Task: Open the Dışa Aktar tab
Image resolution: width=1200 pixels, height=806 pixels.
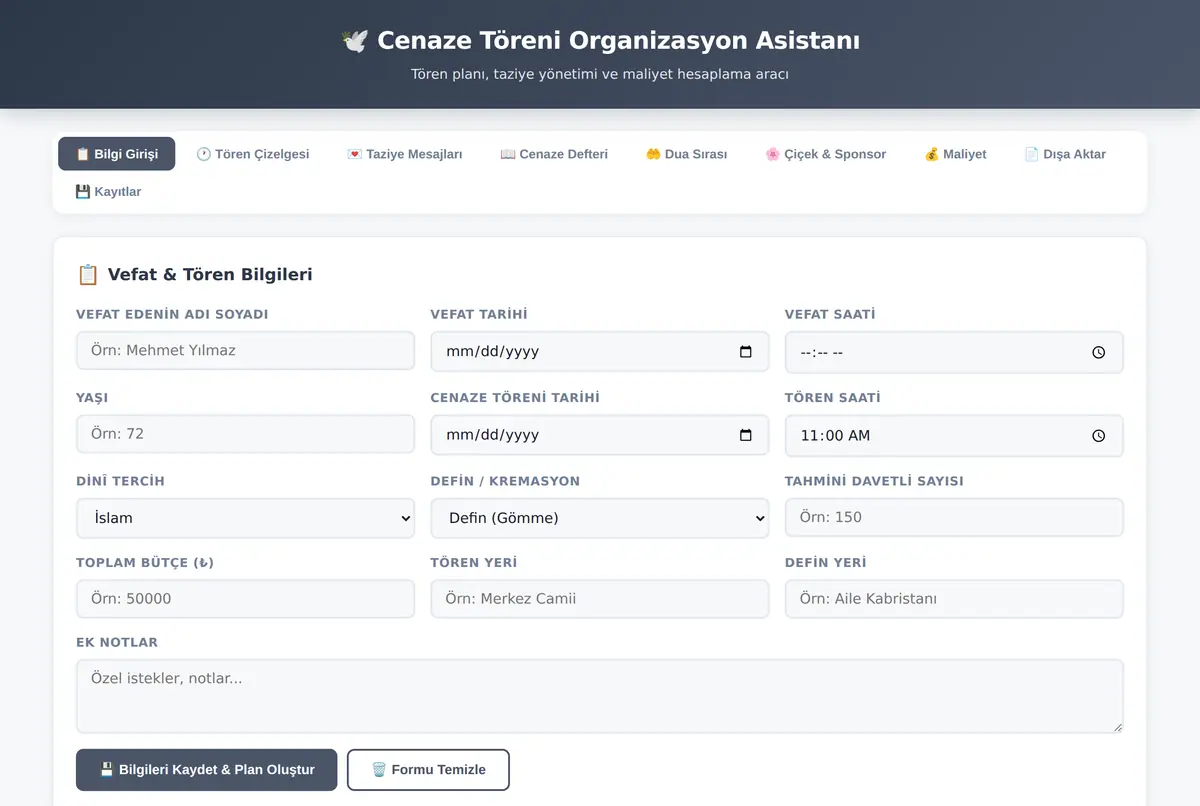Action: pyautogui.click(x=1065, y=154)
